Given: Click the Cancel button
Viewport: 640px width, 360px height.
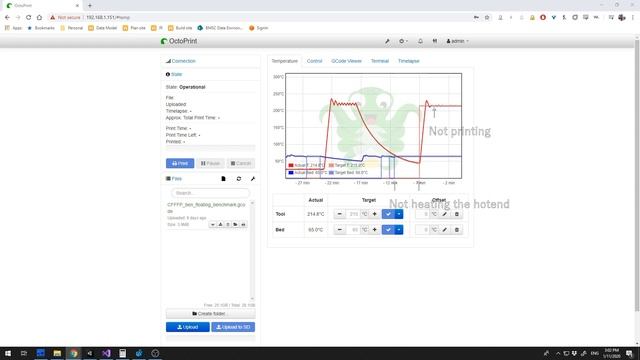Looking at the screenshot, I should pyautogui.click(x=241, y=163).
